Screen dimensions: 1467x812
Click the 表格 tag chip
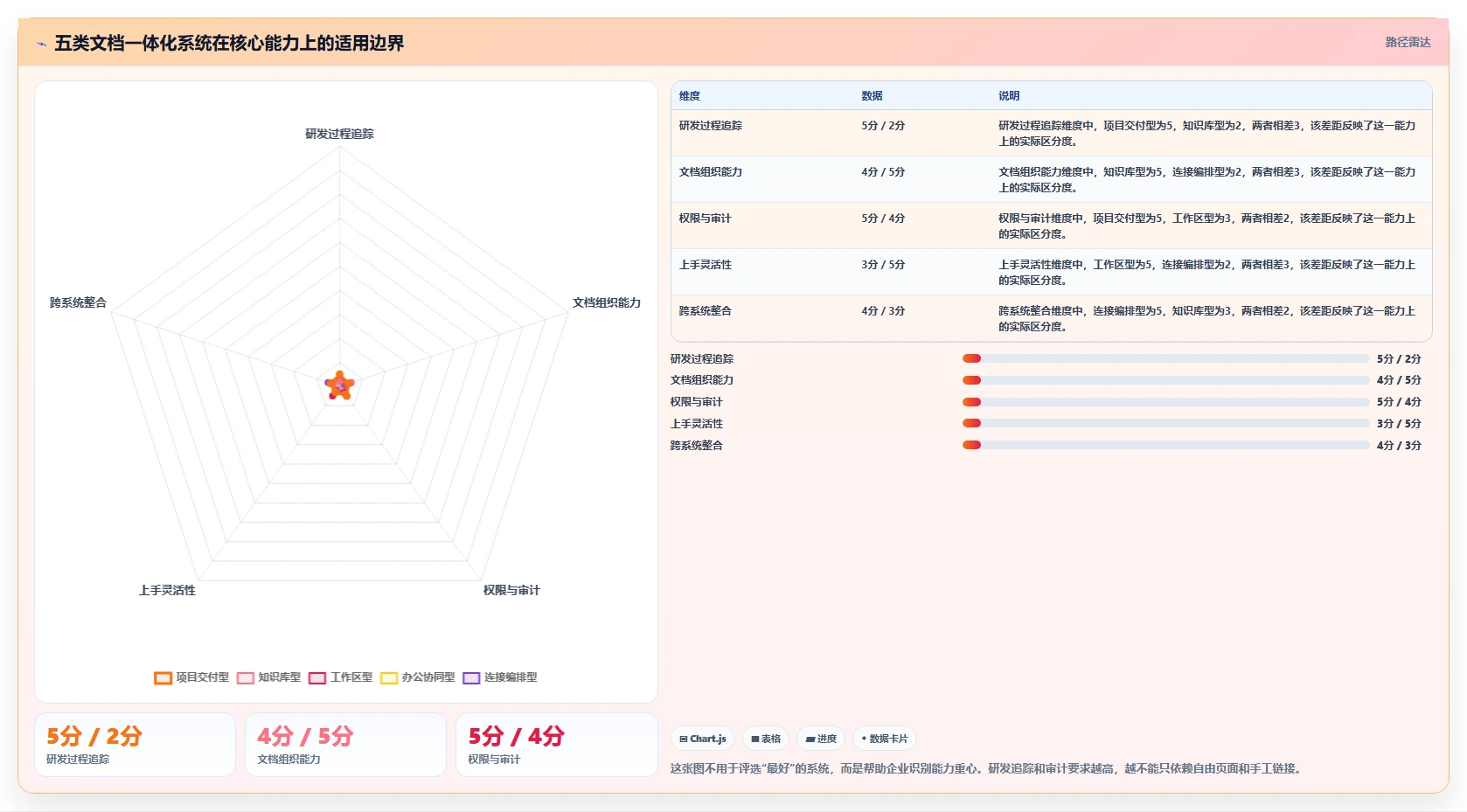click(x=766, y=739)
